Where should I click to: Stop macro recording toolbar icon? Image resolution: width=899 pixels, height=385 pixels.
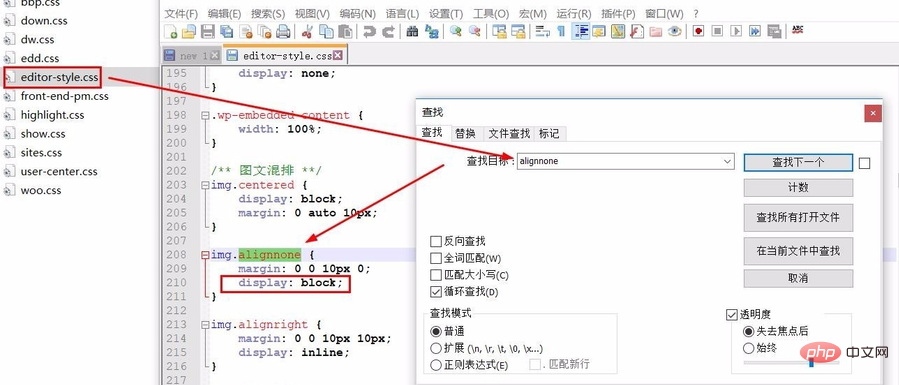click(717, 32)
